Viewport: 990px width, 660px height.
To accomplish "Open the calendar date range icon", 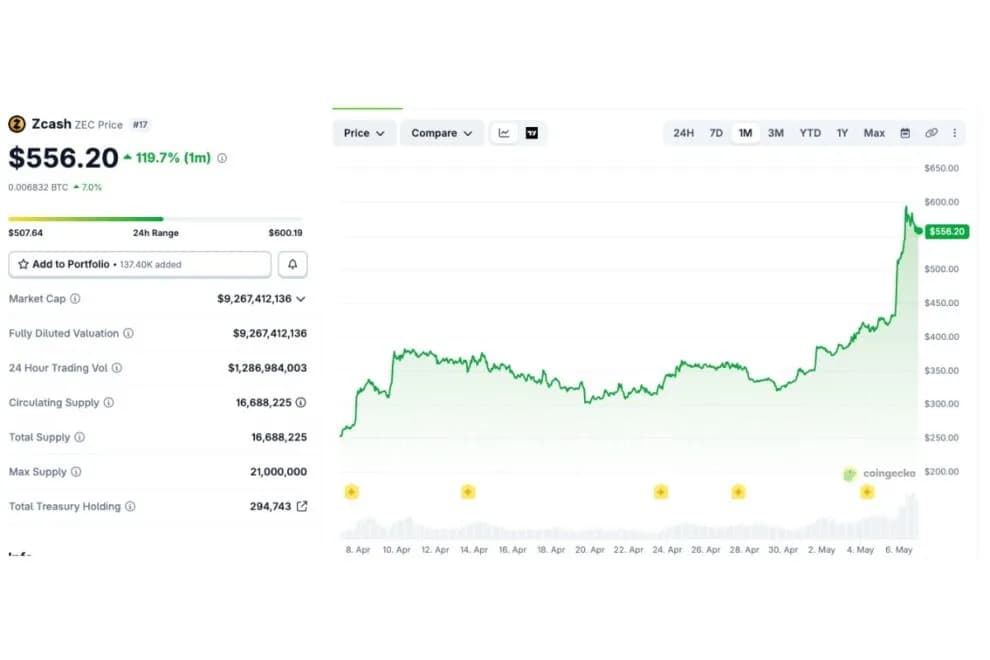I will pos(905,133).
